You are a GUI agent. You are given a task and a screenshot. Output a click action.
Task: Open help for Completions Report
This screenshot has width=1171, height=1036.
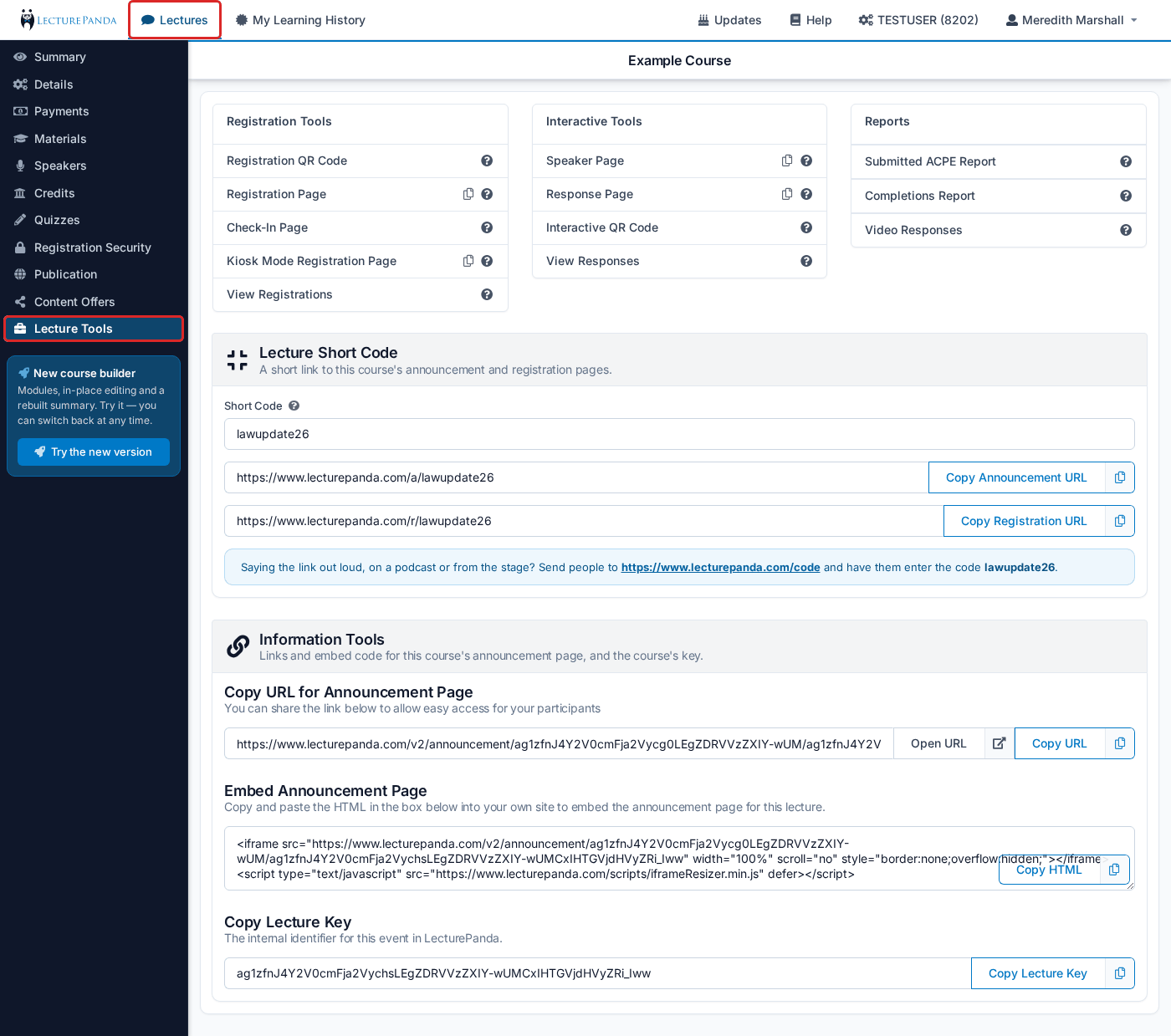1126,196
